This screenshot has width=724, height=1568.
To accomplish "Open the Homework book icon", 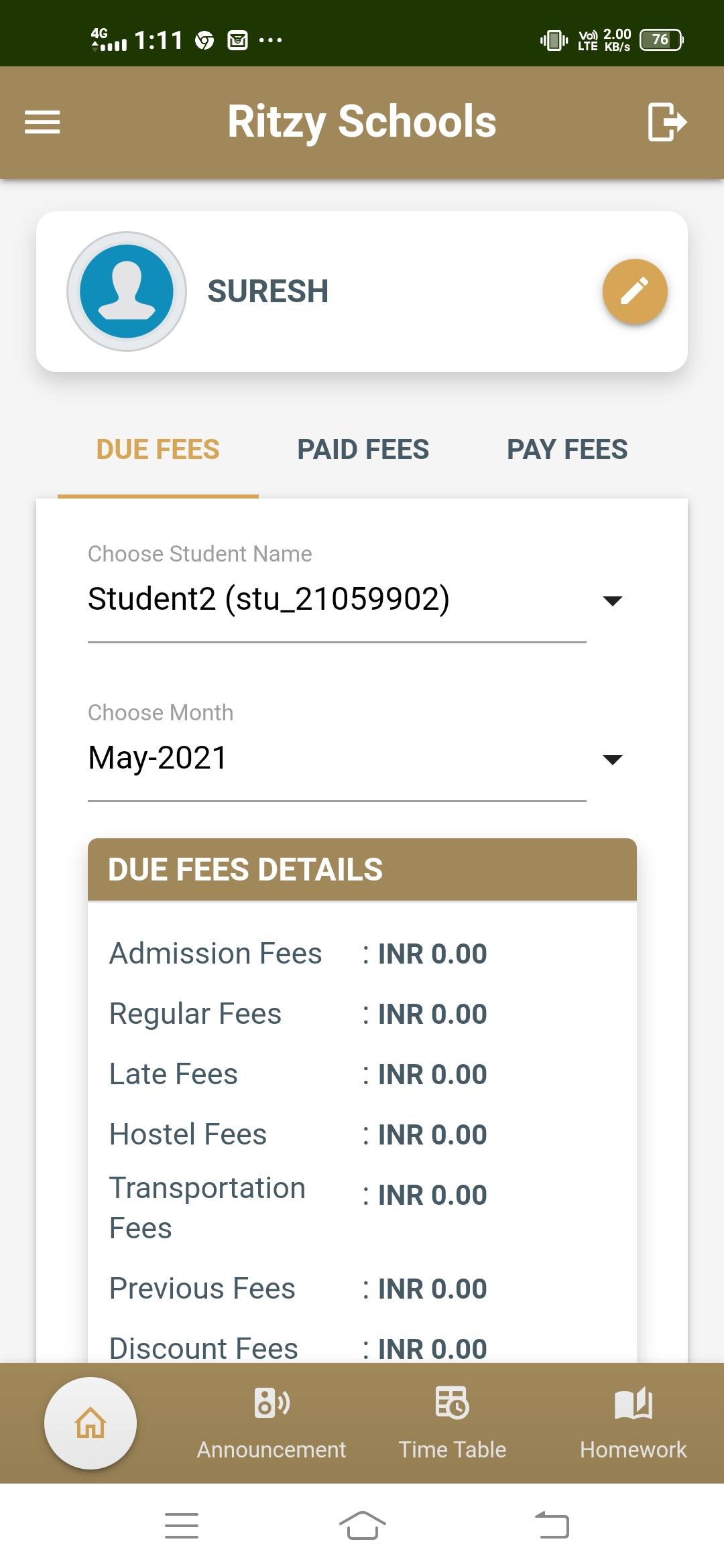I will tap(633, 1402).
